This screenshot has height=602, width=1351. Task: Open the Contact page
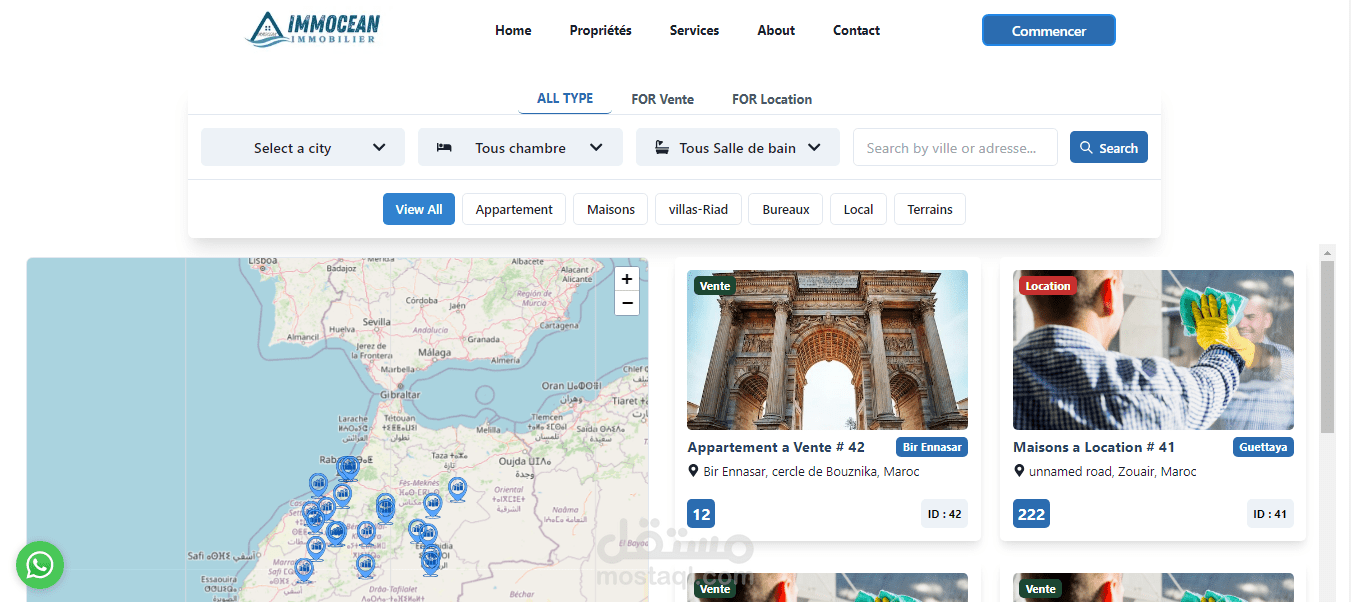856,30
